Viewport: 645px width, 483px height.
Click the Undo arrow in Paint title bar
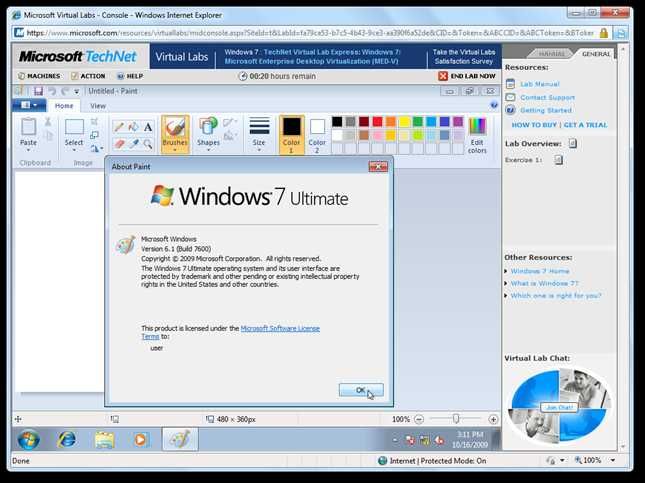(x=52, y=91)
